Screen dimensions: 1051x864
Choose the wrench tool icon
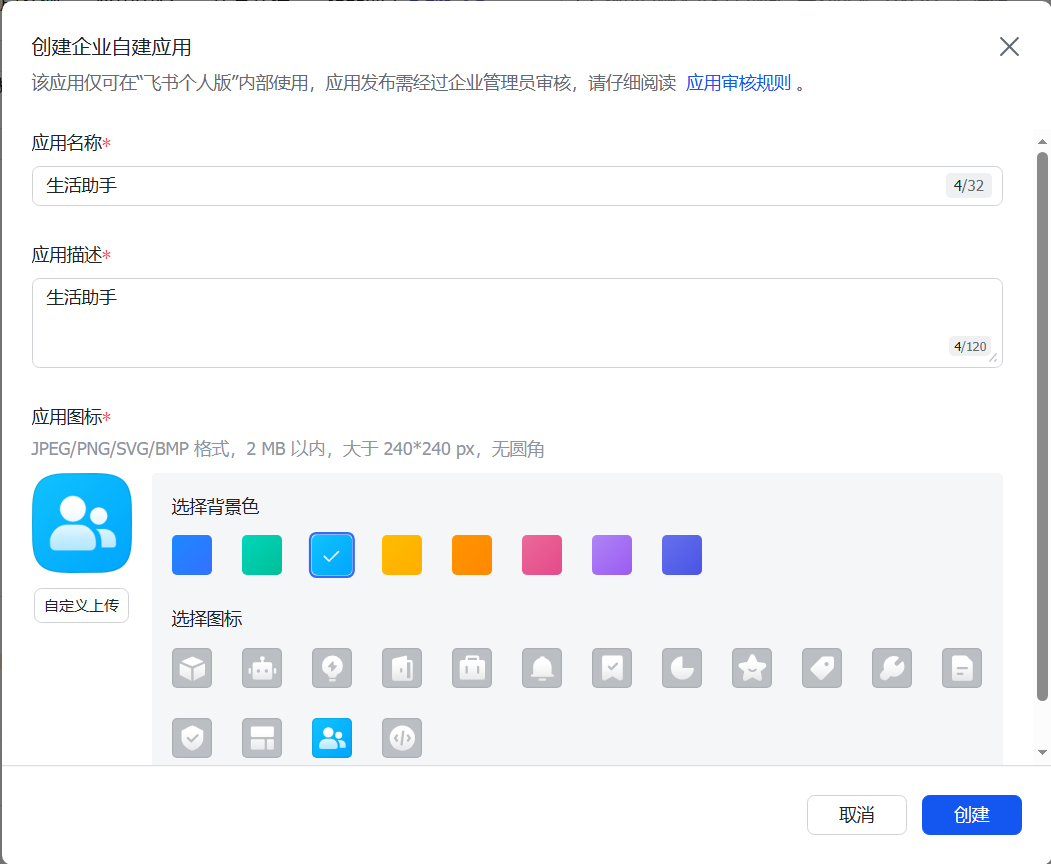892,668
